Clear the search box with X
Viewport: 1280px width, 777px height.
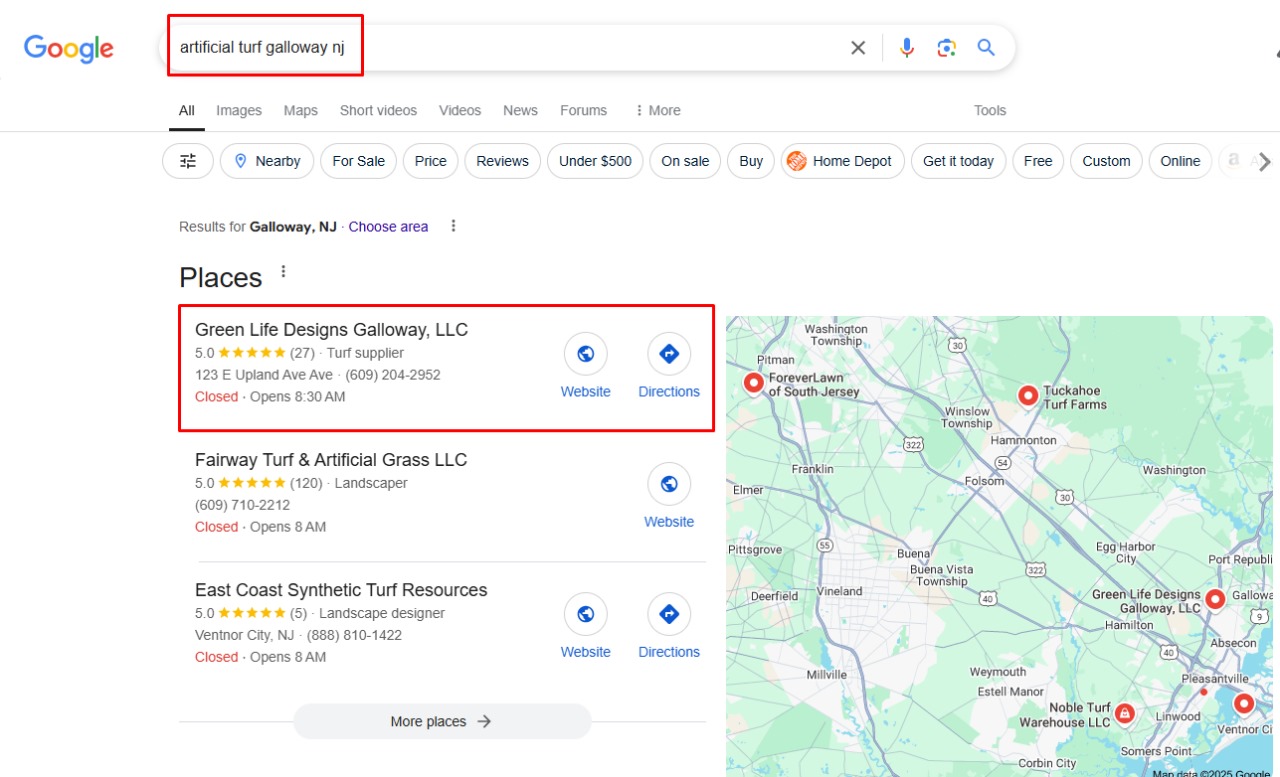click(x=858, y=48)
